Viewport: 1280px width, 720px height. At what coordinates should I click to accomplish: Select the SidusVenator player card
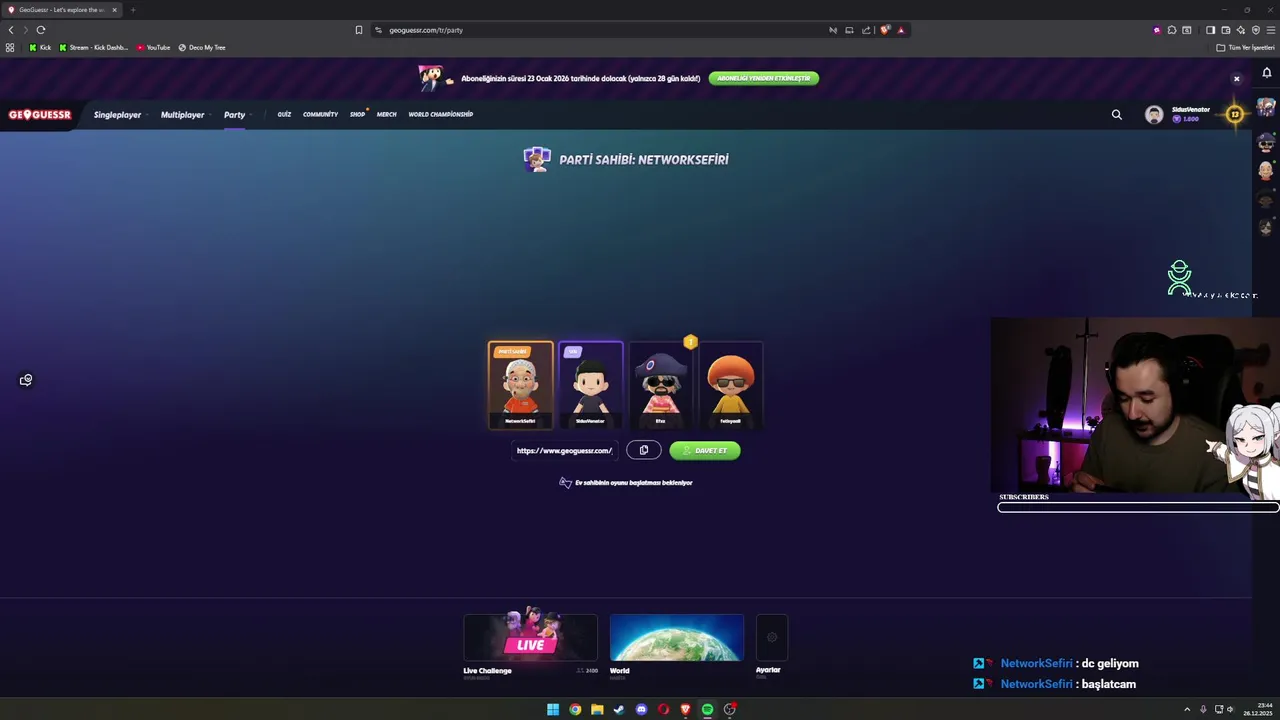(590, 385)
